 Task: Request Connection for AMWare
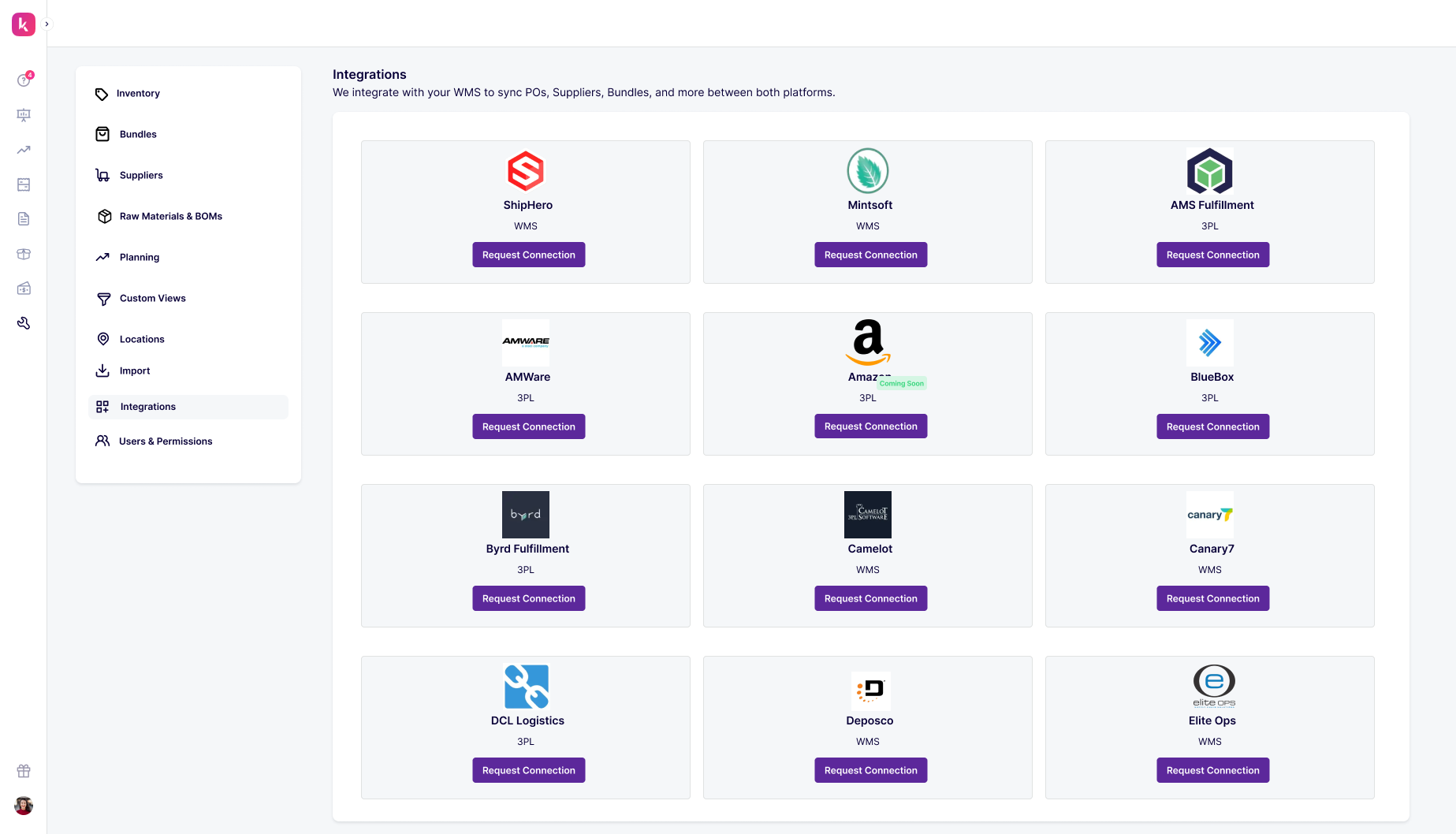[529, 426]
